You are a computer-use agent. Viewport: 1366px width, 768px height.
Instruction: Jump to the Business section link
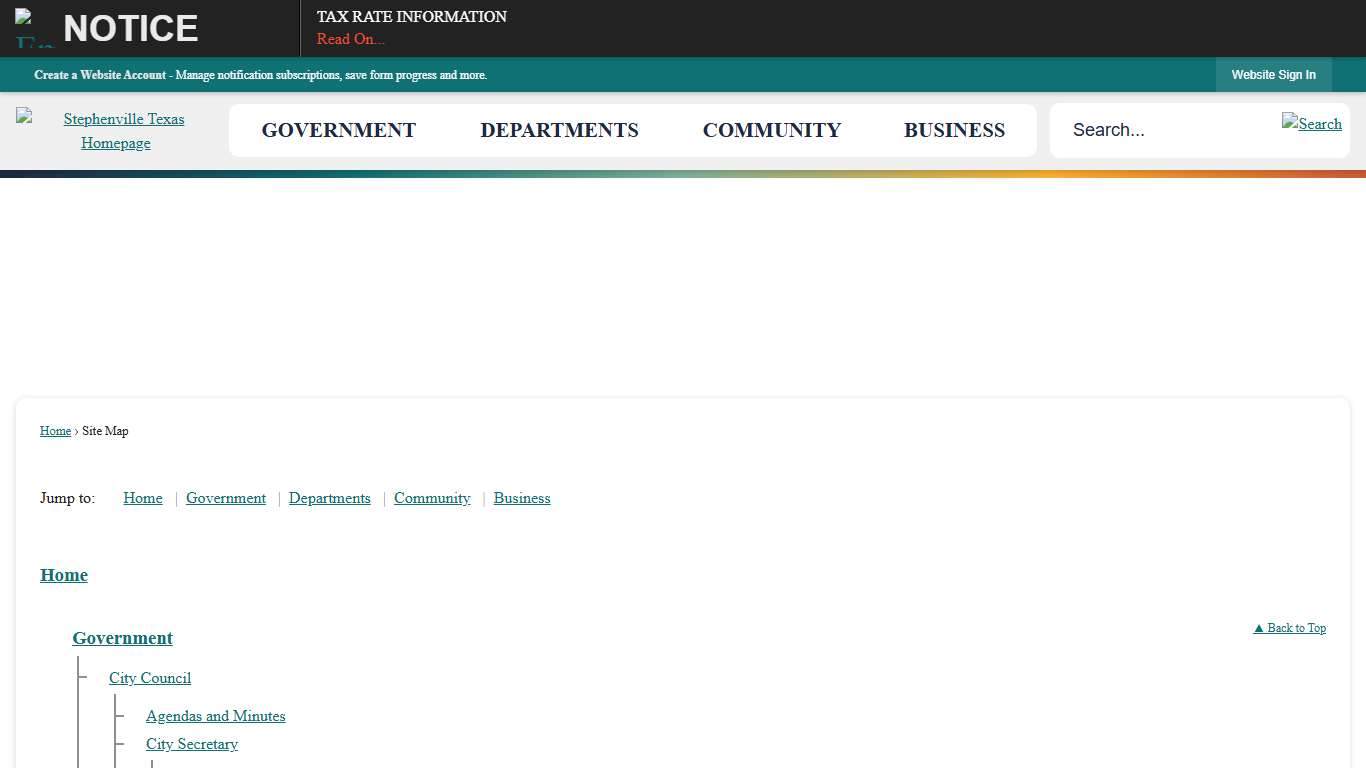click(x=521, y=498)
